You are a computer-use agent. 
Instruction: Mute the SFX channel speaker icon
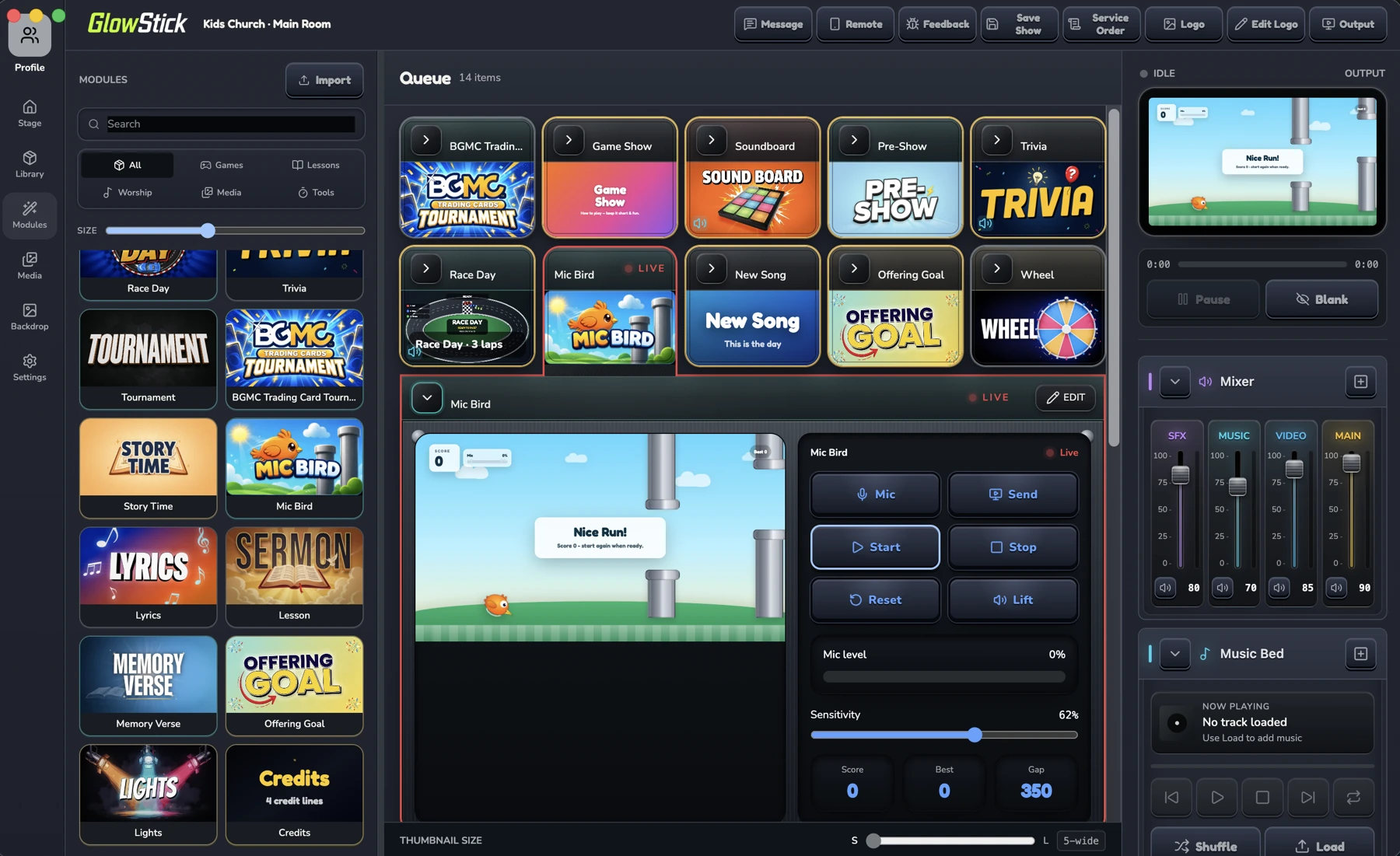click(1165, 588)
